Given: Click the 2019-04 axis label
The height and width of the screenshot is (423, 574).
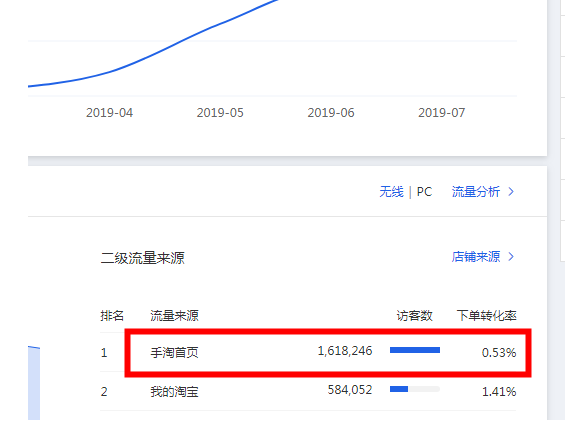Looking at the screenshot, I should [x=109, y=113].
